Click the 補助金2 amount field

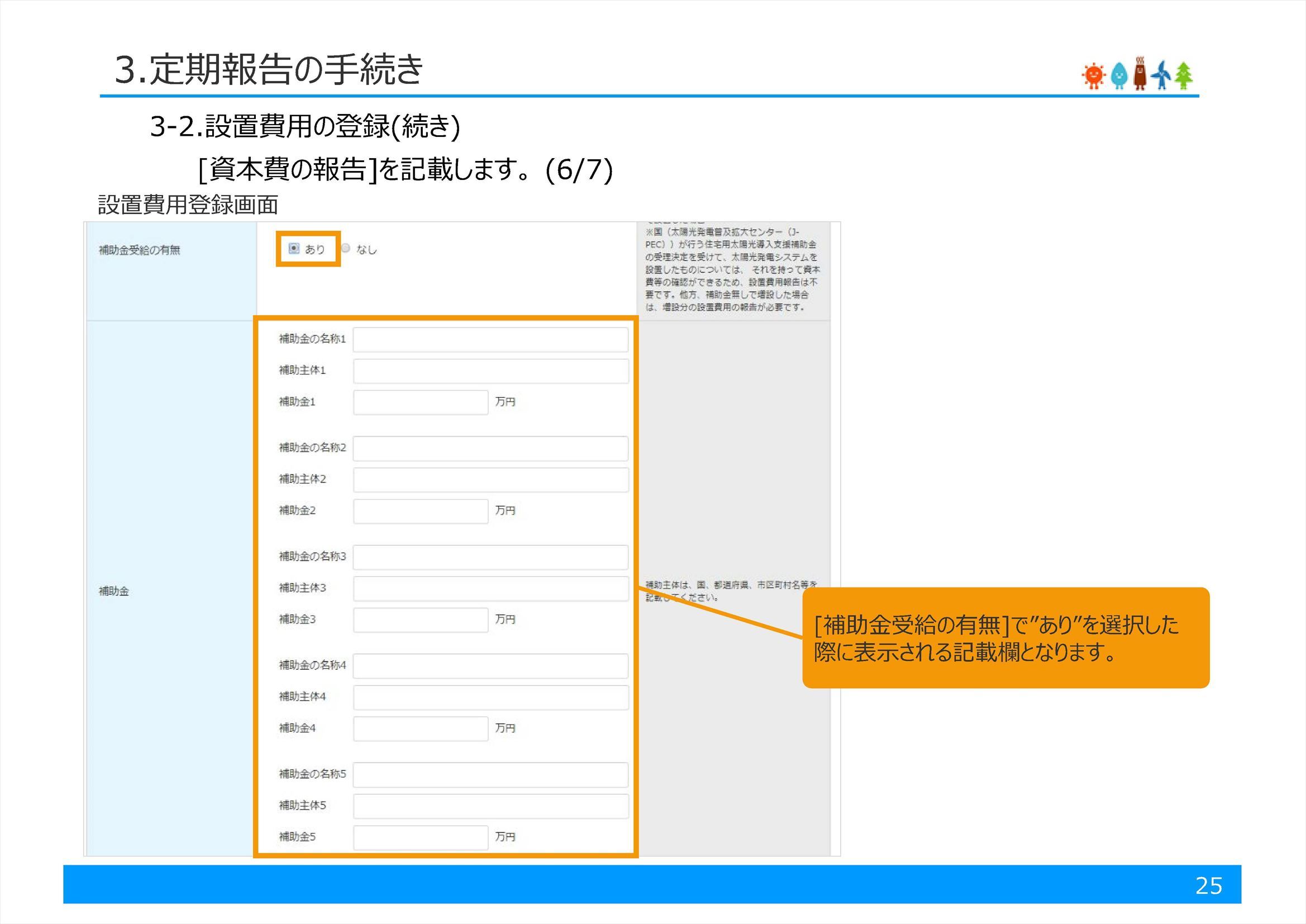(x=421, y=511)
